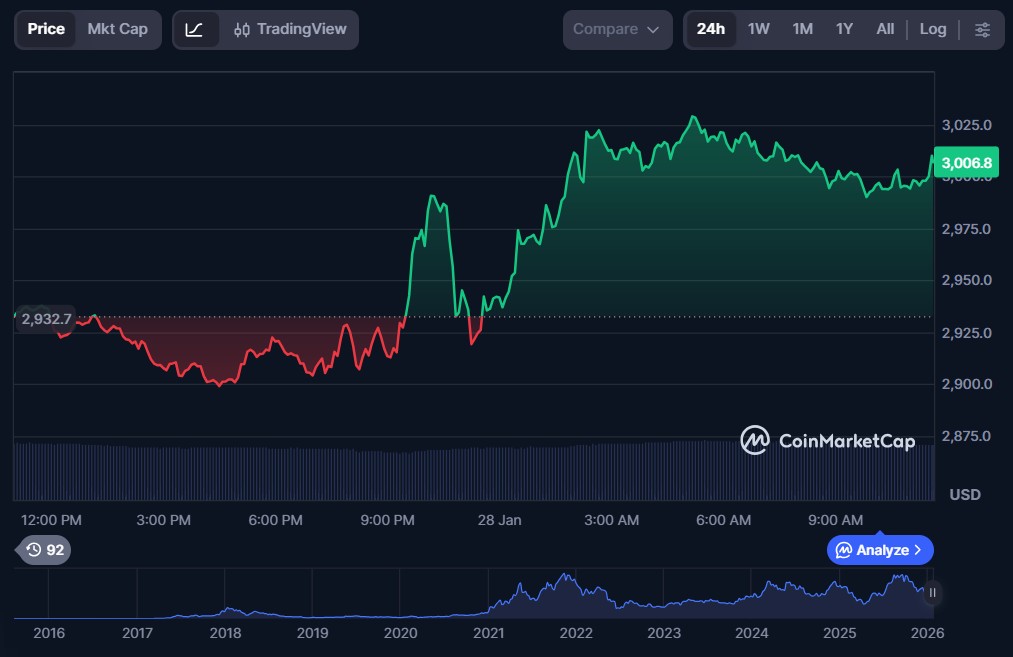Toggle the Log scale option
This screenshot has width=1013, height=657.
[932, 29]
